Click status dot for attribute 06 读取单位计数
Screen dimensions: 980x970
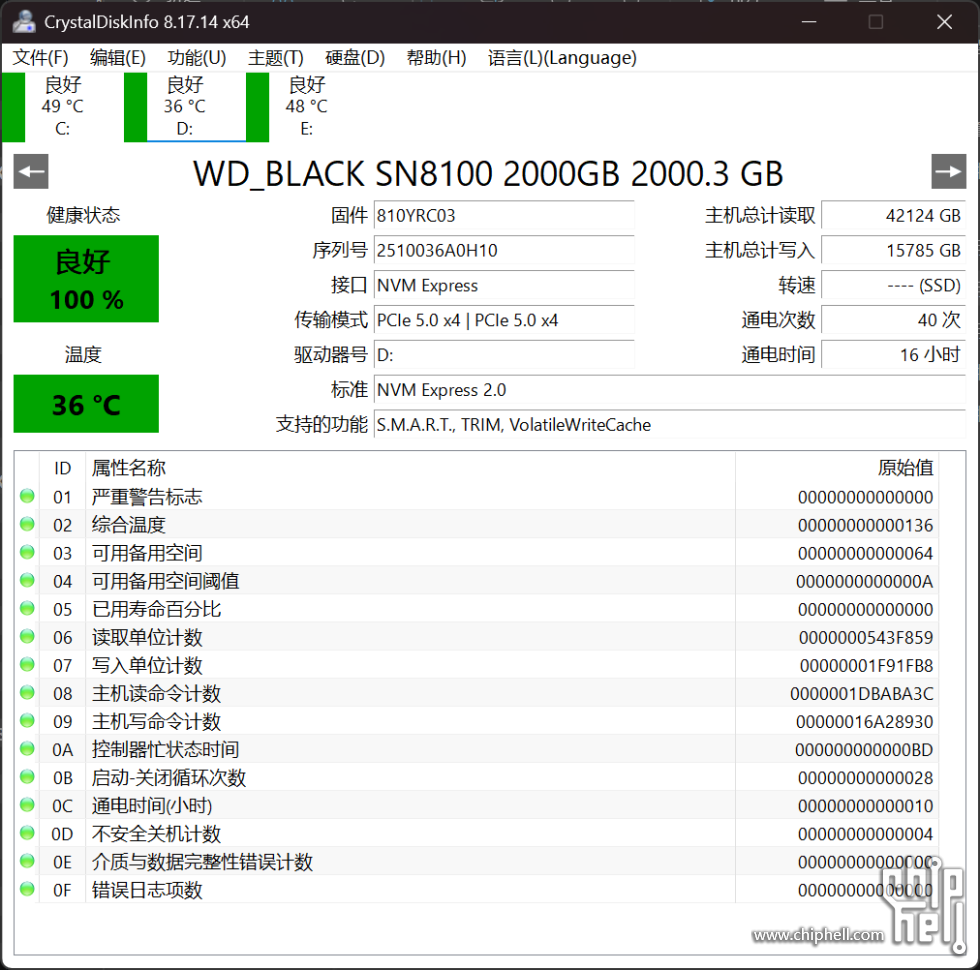coord(27,637)
